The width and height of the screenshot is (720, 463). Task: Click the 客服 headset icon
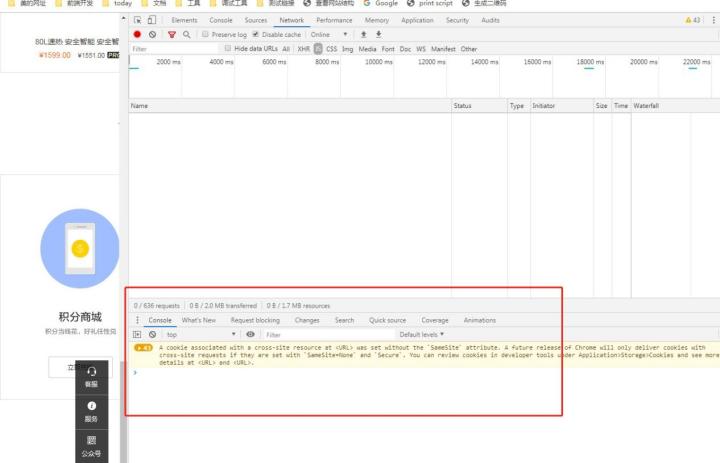(x=91, y=371)
